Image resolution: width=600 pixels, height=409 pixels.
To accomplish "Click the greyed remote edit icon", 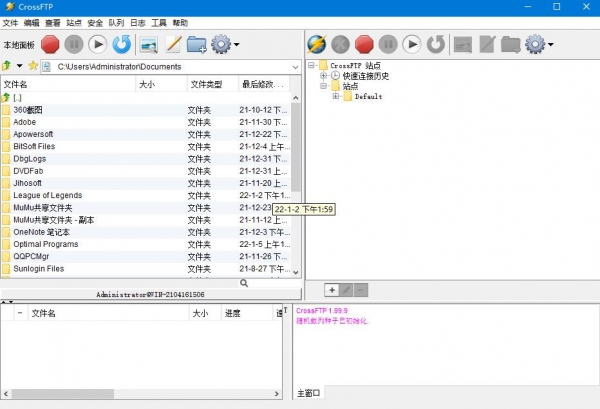I will tap(487, 45).
